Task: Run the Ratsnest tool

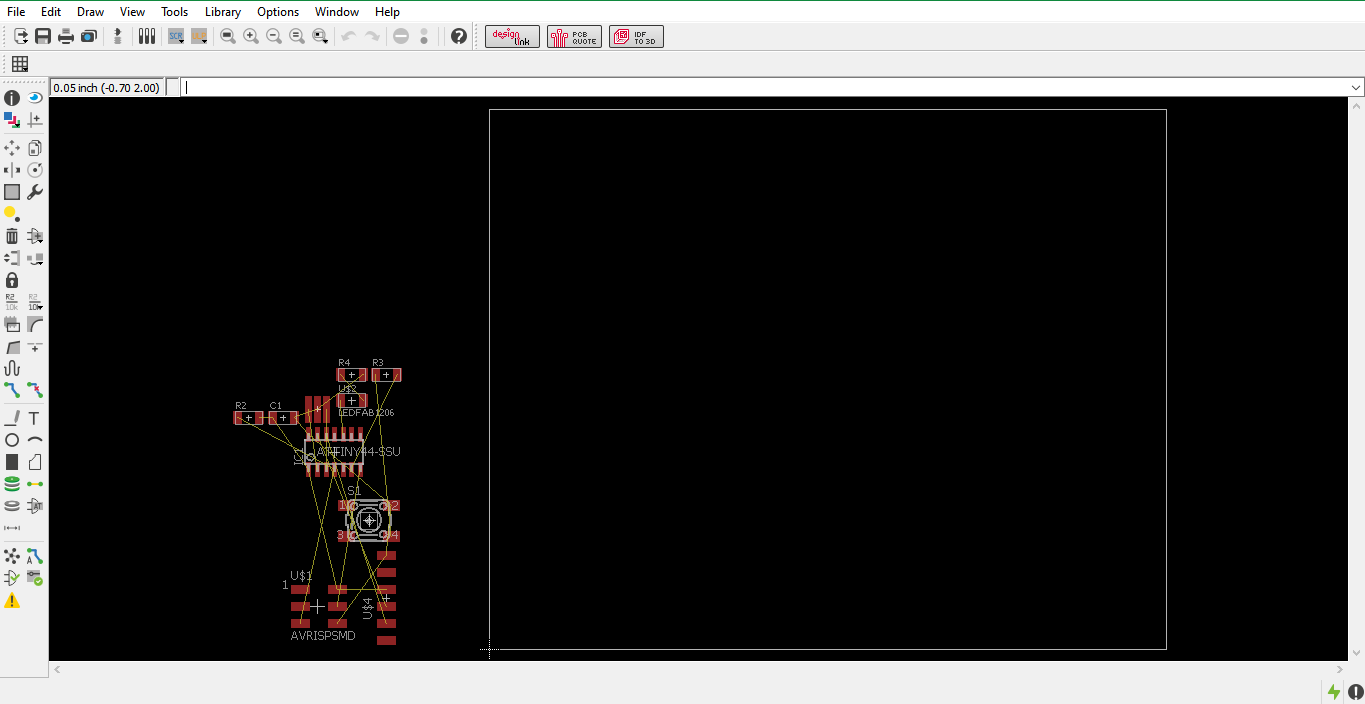Action: (x=12, y=556)
